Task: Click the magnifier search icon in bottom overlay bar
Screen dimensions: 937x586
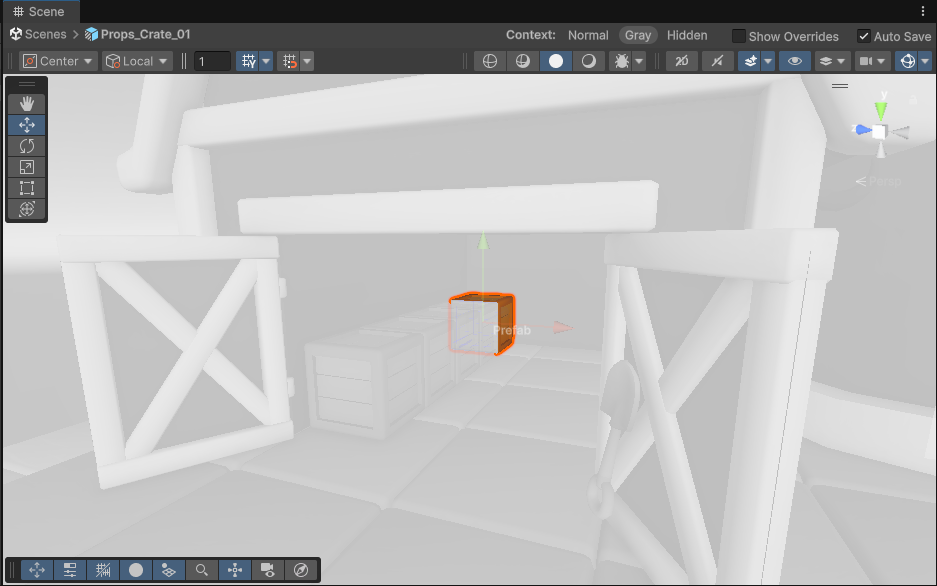Action: (202, 570)
